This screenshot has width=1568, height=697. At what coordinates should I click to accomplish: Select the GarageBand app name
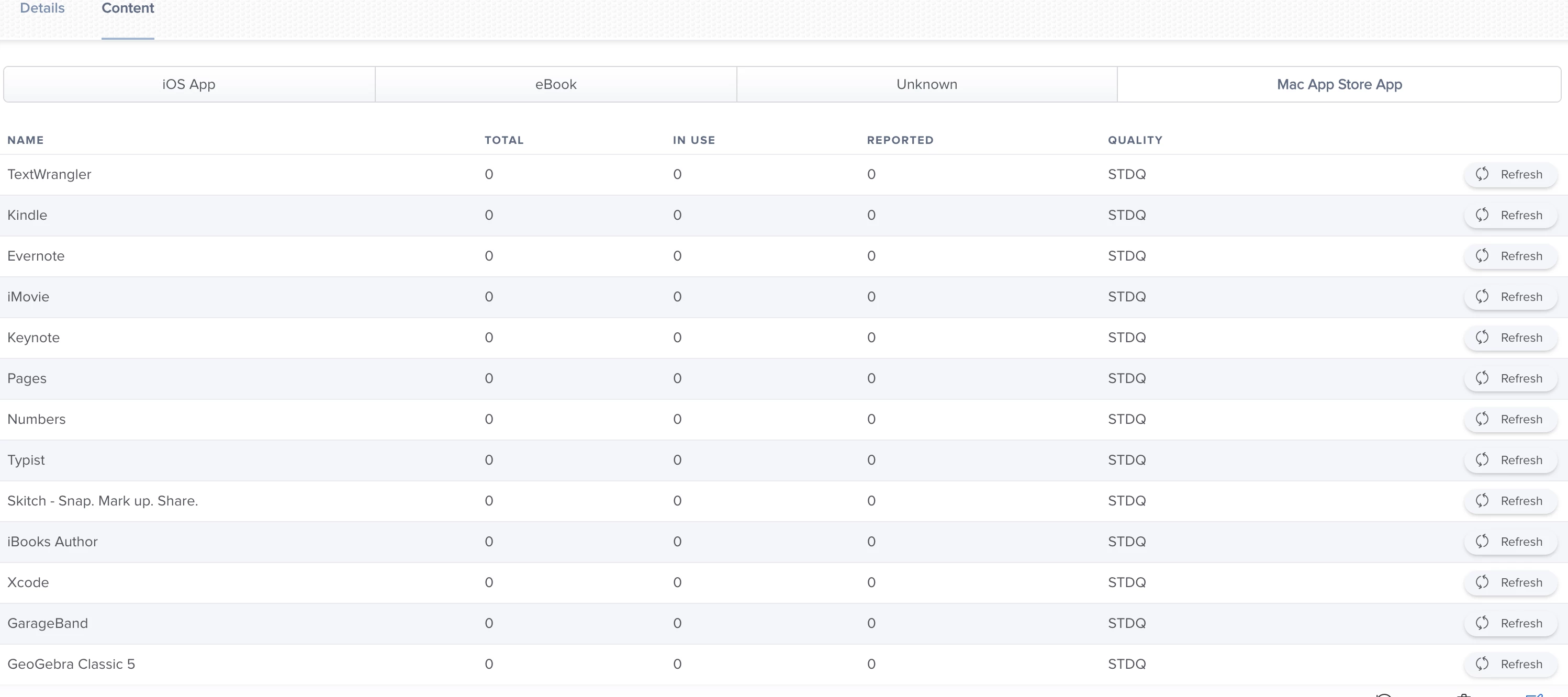48,623
